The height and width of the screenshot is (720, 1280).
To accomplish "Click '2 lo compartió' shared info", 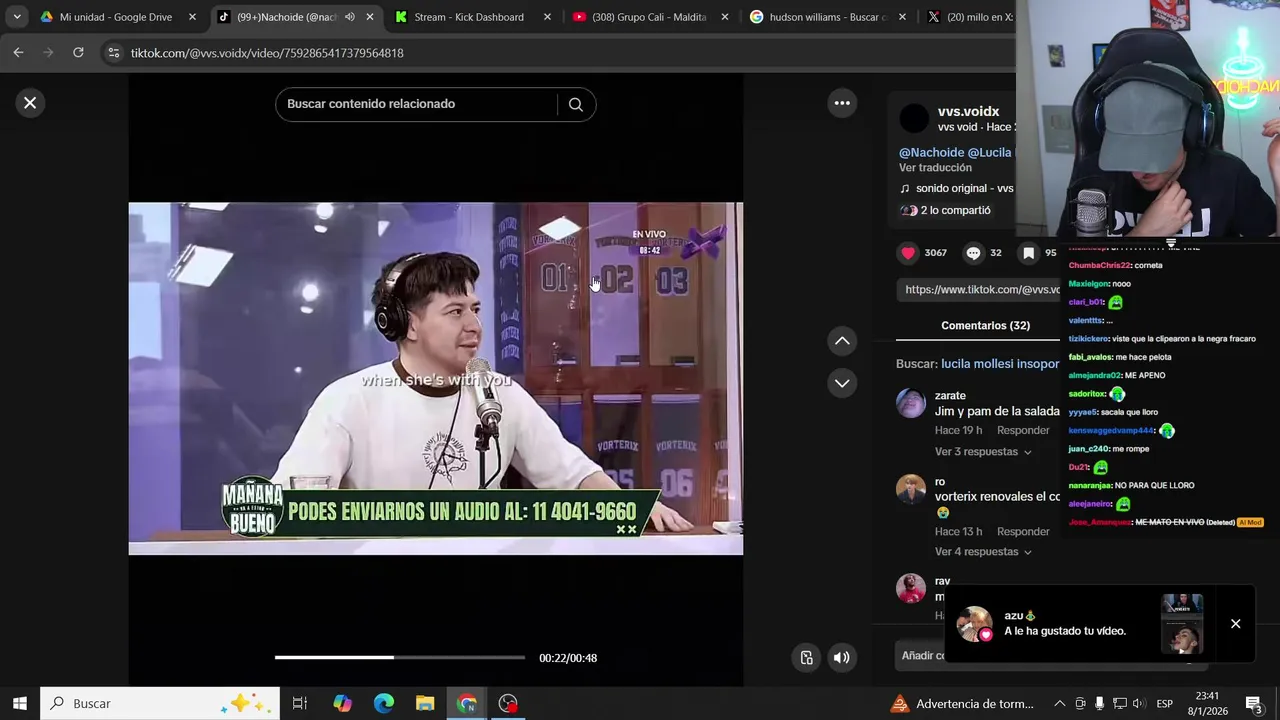I will (945, 210).
